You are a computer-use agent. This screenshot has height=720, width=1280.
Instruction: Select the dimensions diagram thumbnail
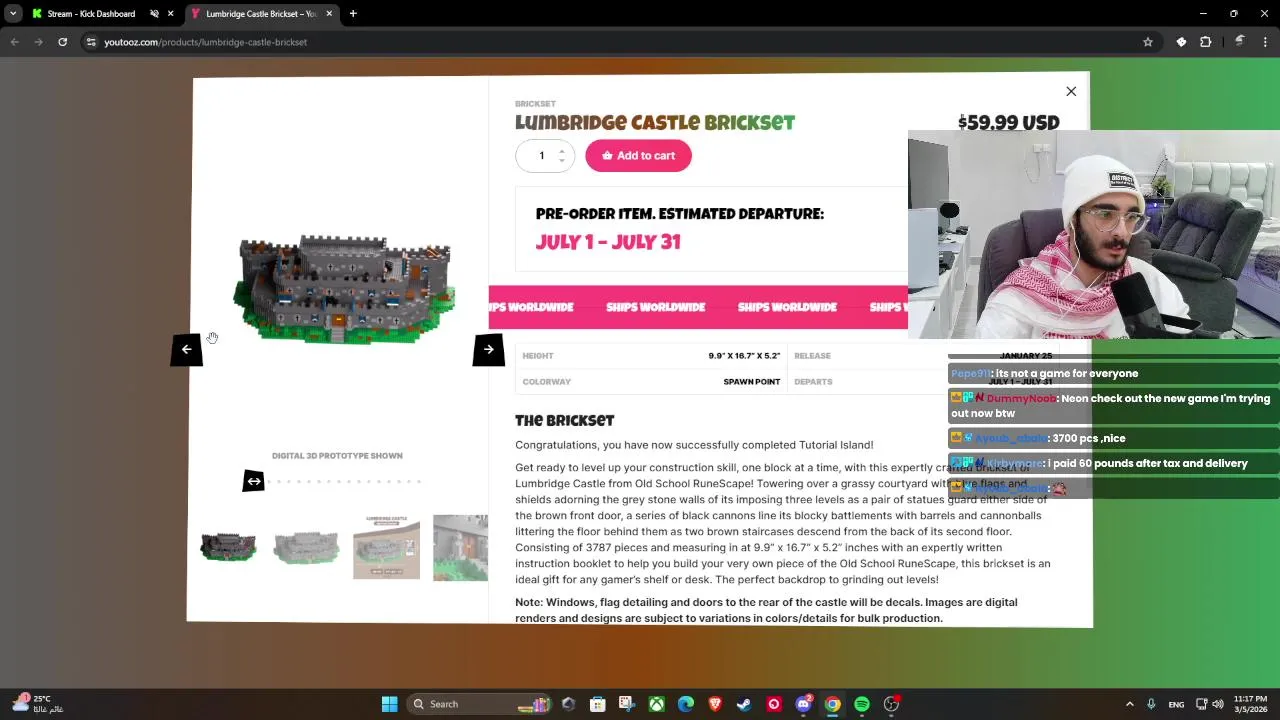[386, 547]
